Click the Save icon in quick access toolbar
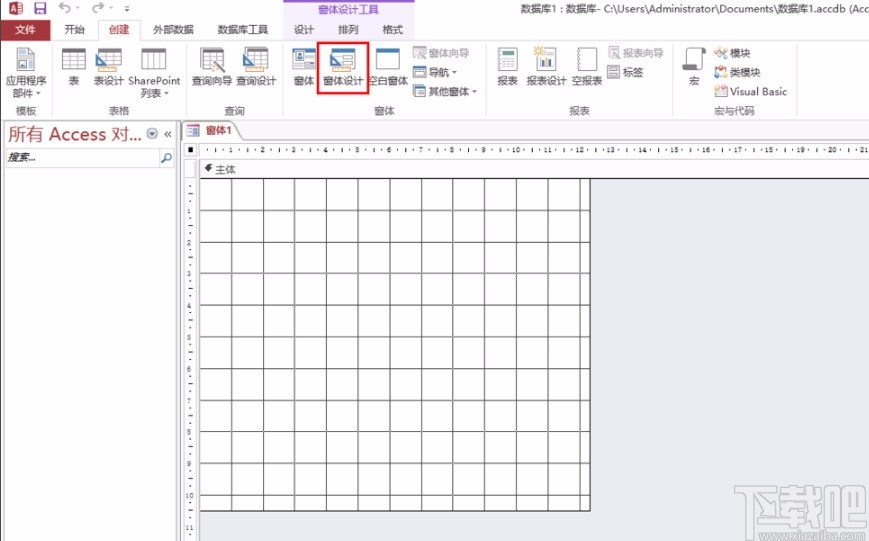 (40, 8)
